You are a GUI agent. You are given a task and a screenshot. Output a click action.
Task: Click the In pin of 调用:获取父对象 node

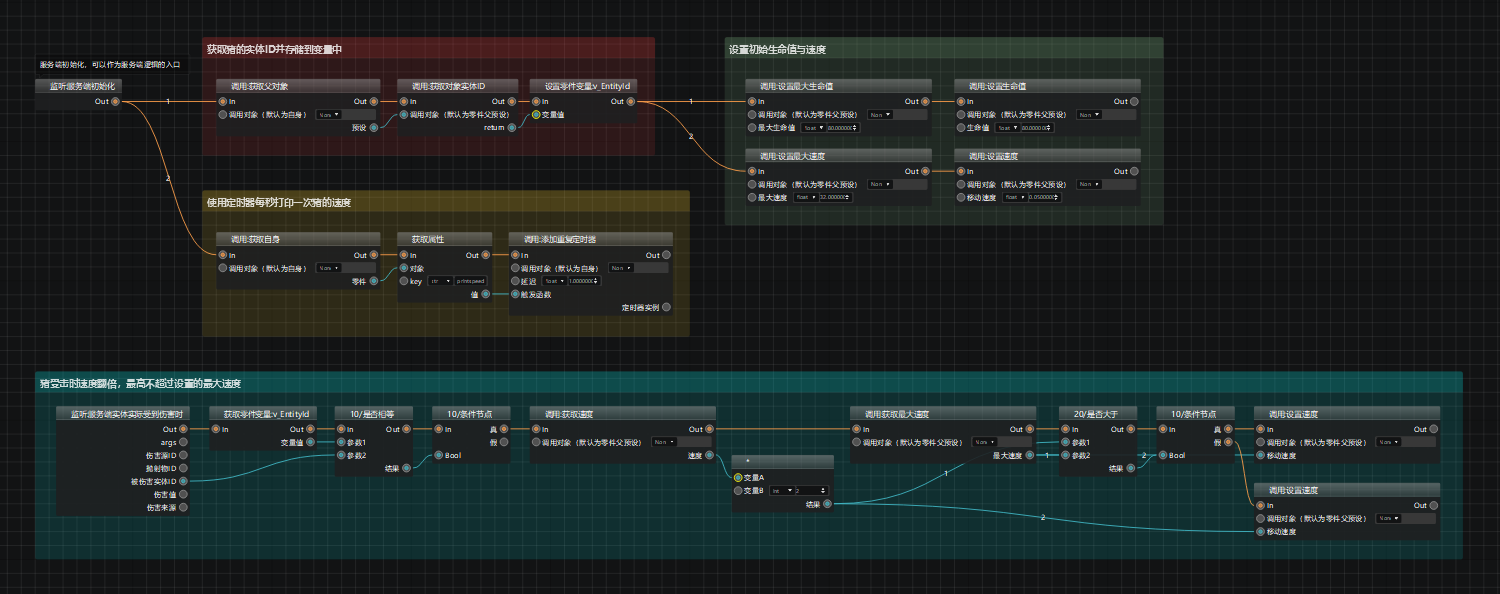pyautogui.click(x=223, y=101)
